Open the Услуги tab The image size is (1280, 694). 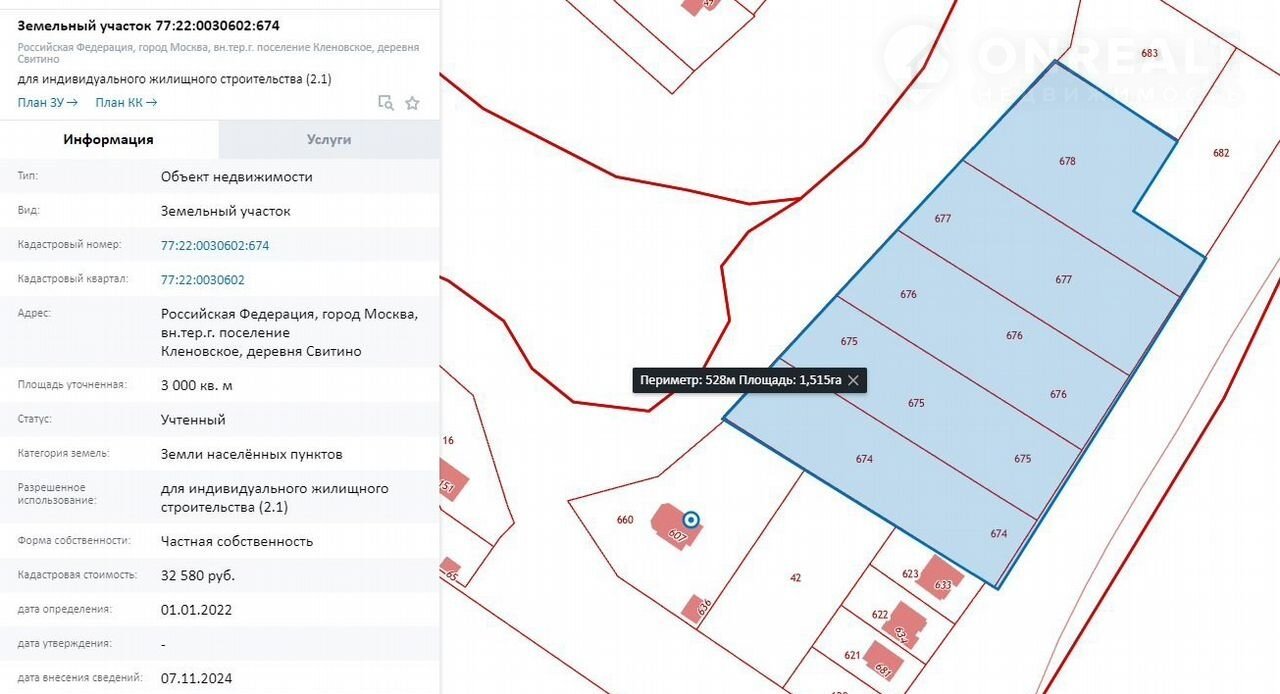point(329,140)
